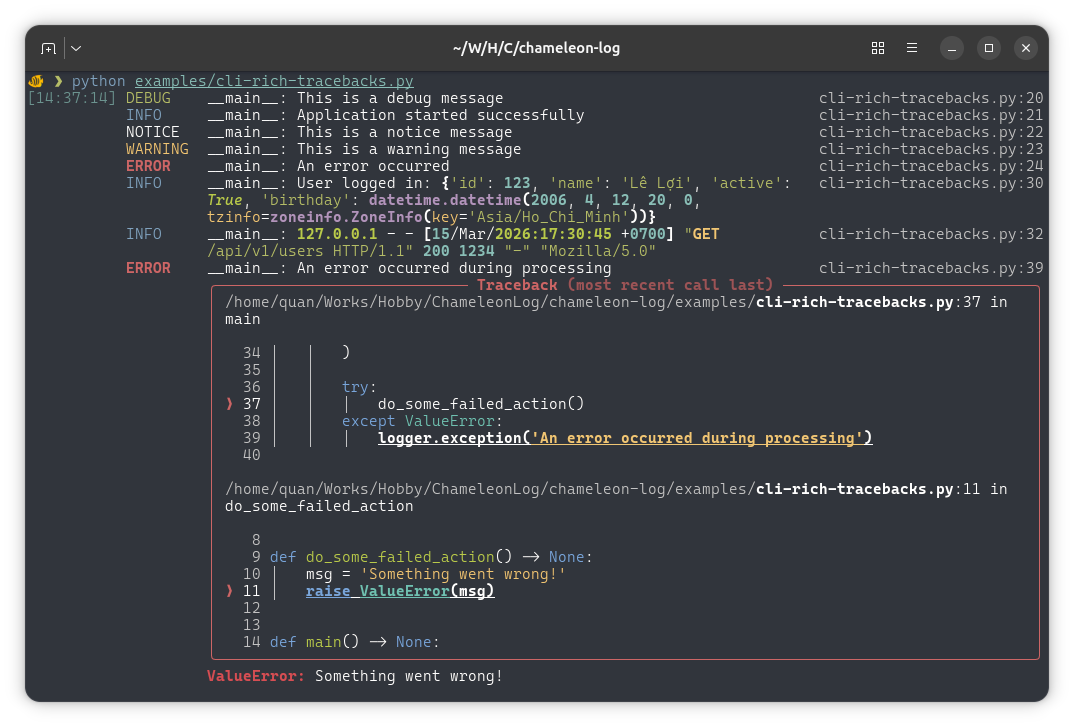
Task: Click the timestamp [14:37:14]
Action: tap(72, 98)
